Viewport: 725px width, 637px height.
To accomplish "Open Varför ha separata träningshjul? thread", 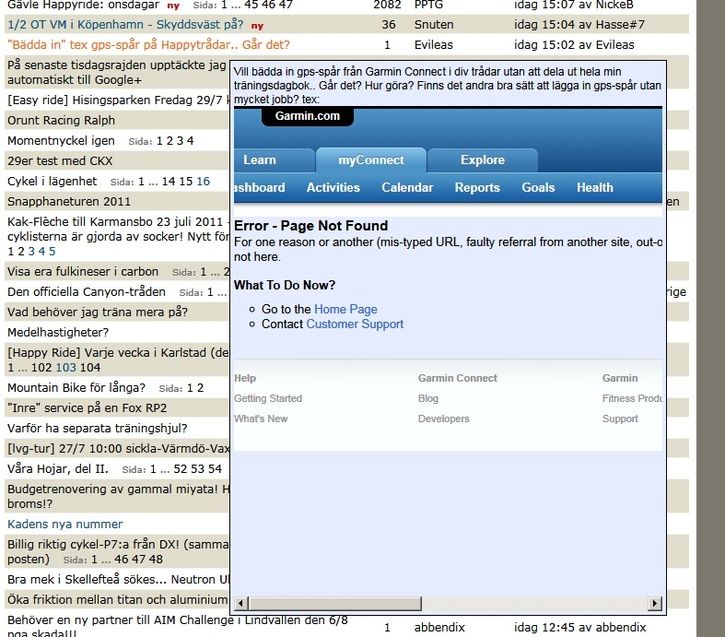I will coord(97,428).
